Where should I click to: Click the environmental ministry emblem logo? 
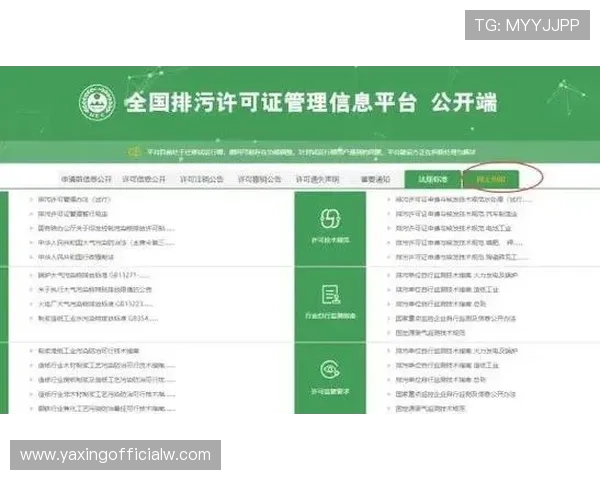pyautogui.click(x=97, y=102)
